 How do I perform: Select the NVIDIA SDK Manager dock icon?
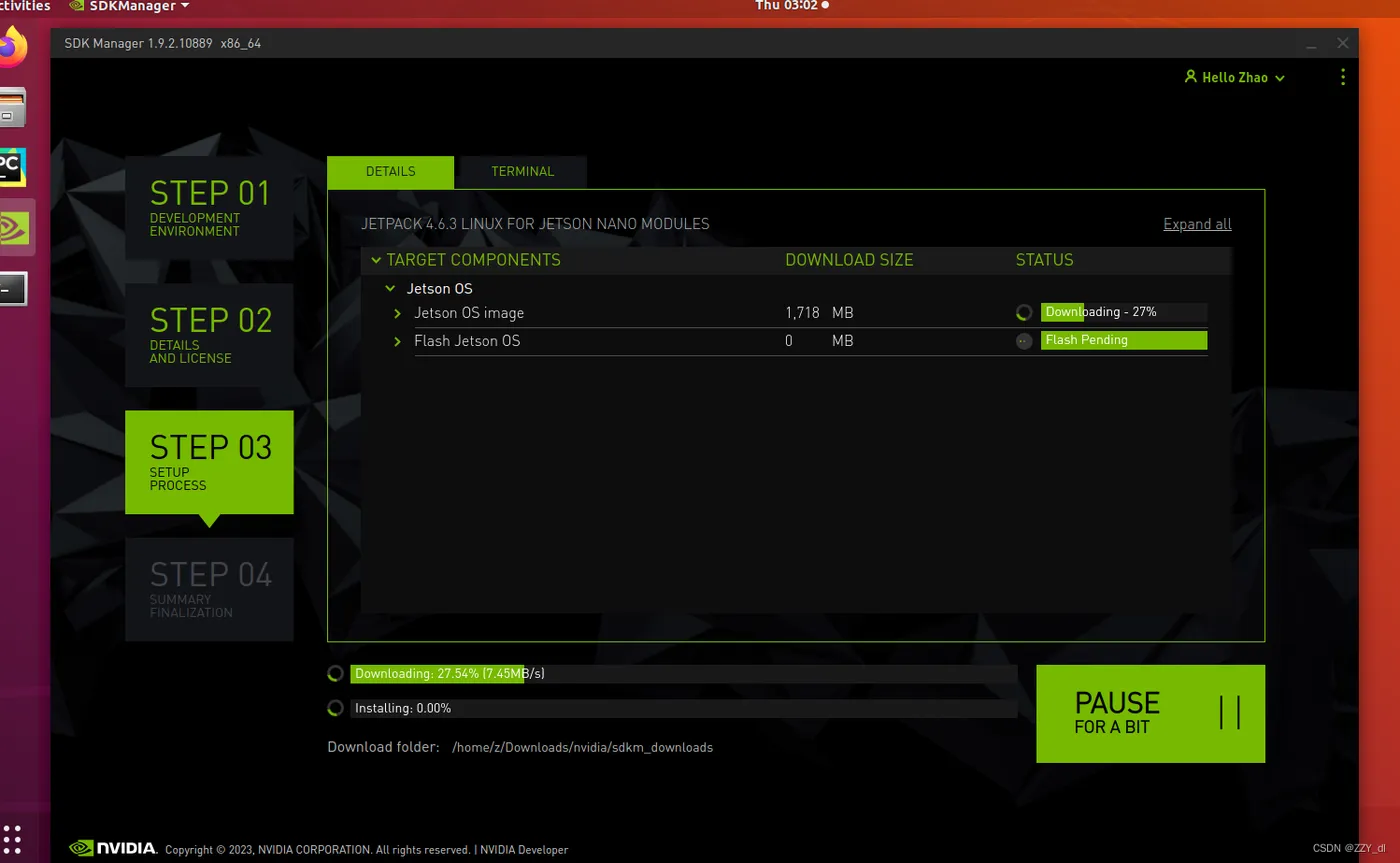(14, 227)
